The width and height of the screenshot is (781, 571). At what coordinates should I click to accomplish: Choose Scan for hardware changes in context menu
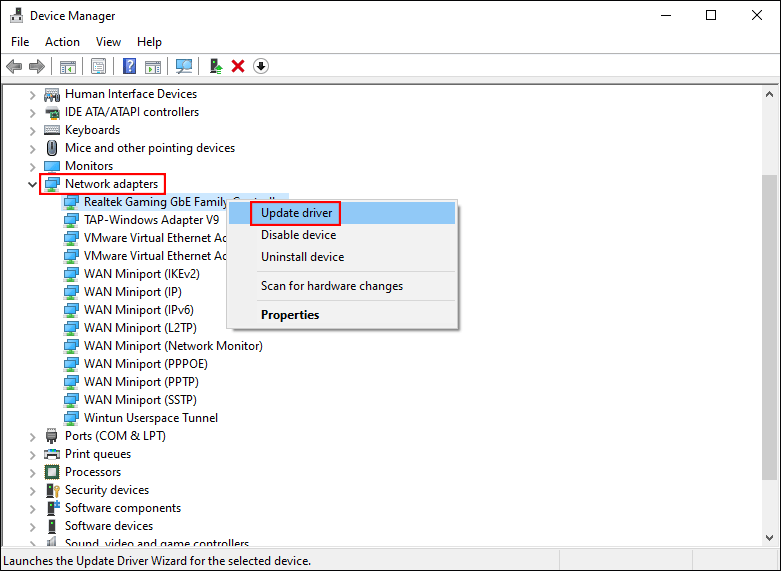point(342,286)
